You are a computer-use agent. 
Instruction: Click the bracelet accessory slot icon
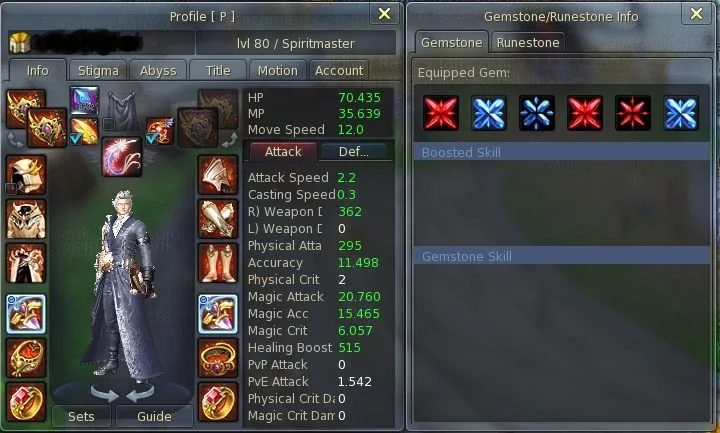click(x=218, y=358)
